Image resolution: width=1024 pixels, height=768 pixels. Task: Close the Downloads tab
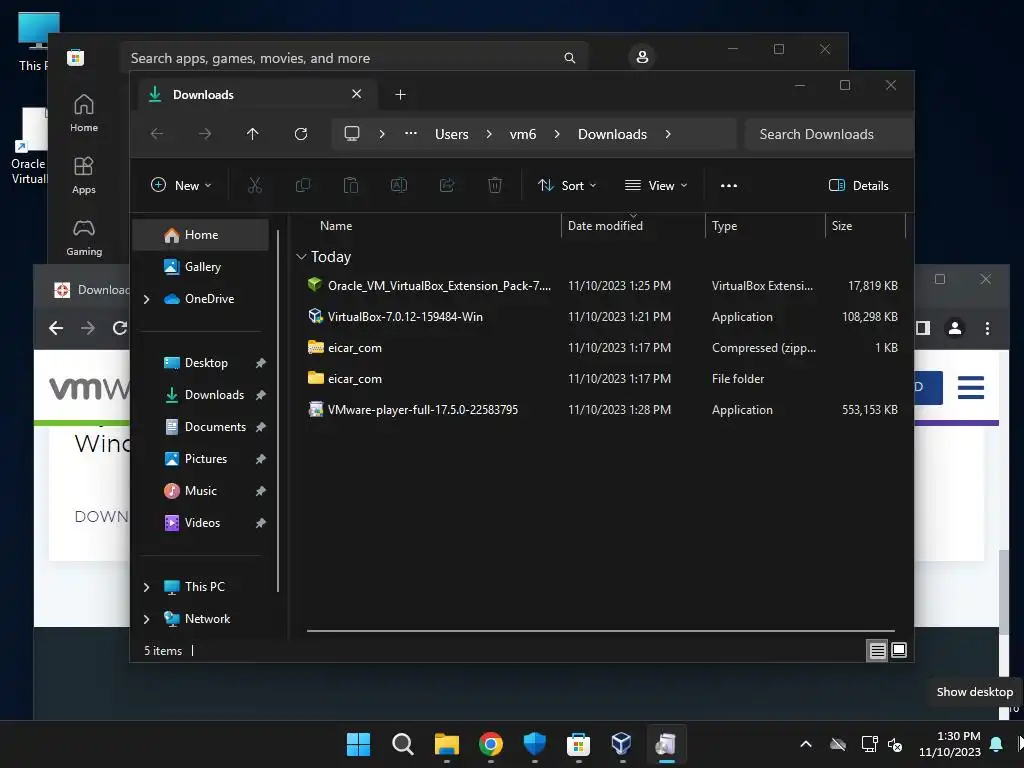point(357,94)
